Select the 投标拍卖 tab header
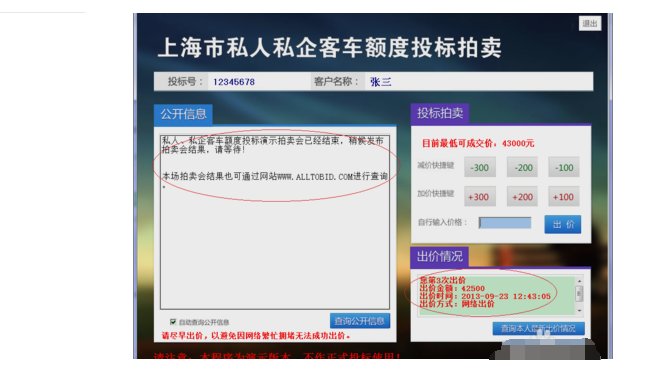Screen dimensions: 646x369 pos(440,113)
